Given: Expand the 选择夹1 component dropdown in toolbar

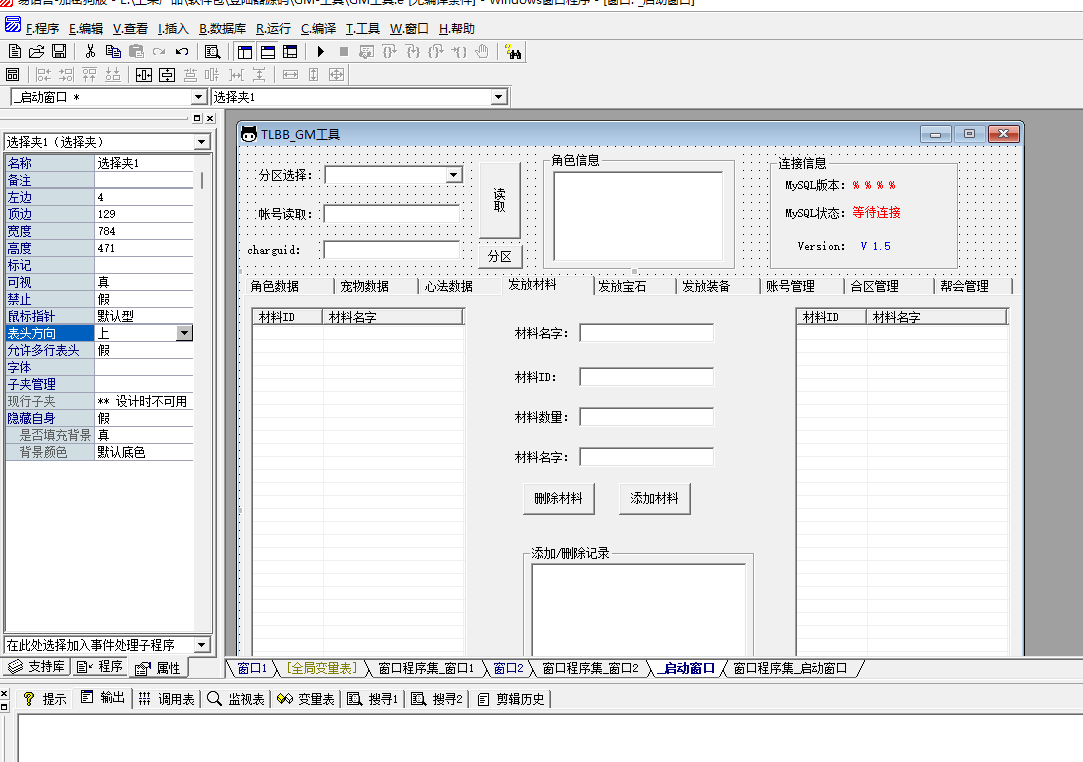Looking at the screenshot, I should [498, 97].
